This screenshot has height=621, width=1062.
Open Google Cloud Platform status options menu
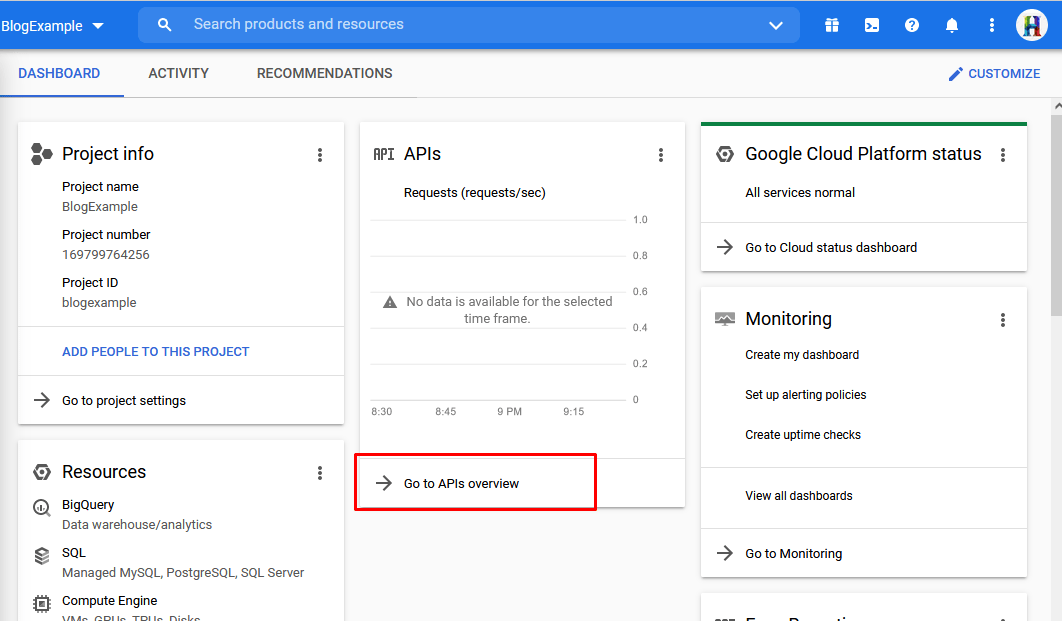click(x=1003, y=155)
